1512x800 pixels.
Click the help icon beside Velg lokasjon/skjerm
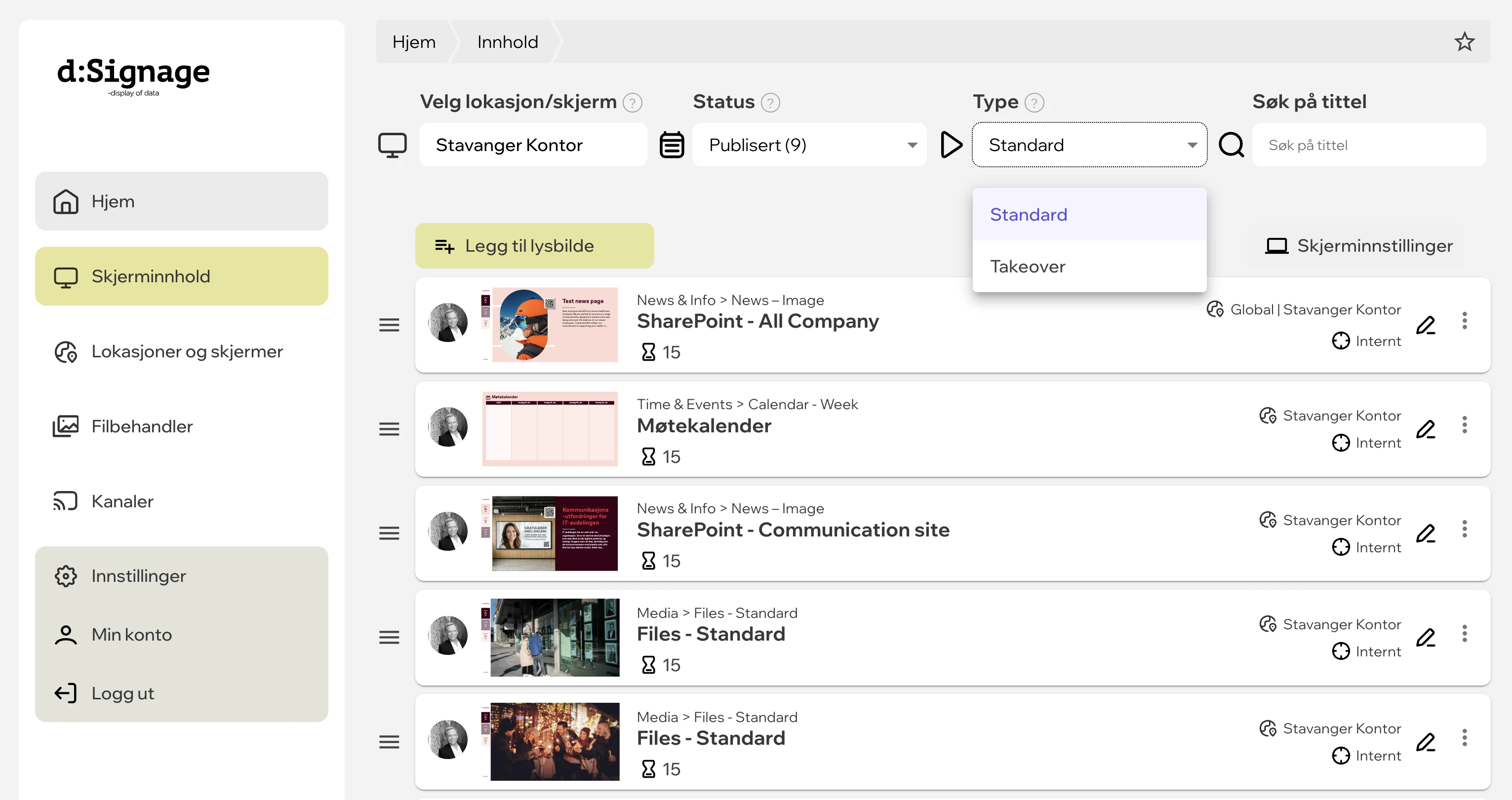tap(632, 103)
